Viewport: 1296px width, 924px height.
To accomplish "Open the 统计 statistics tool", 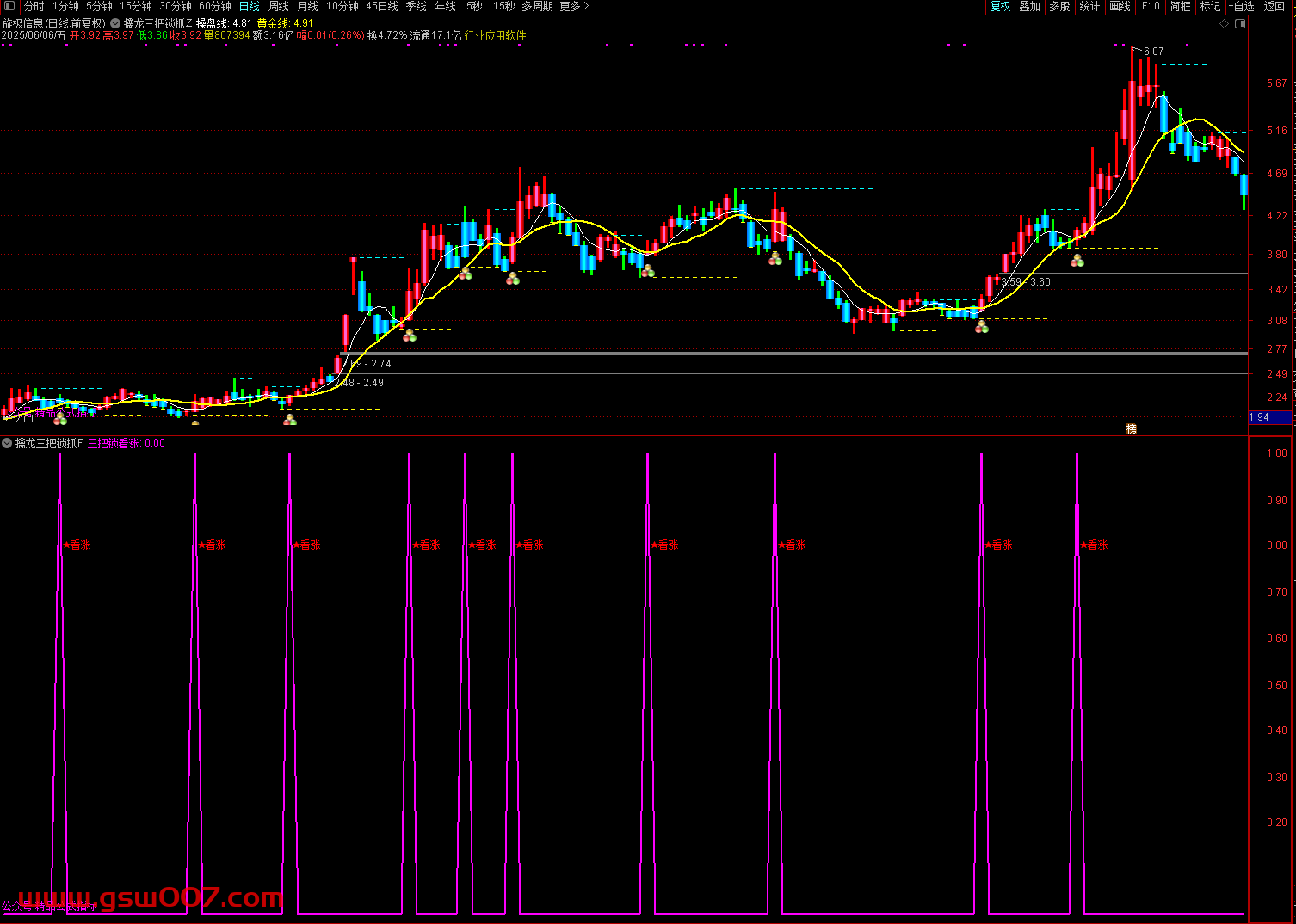I will (1089, 6).
